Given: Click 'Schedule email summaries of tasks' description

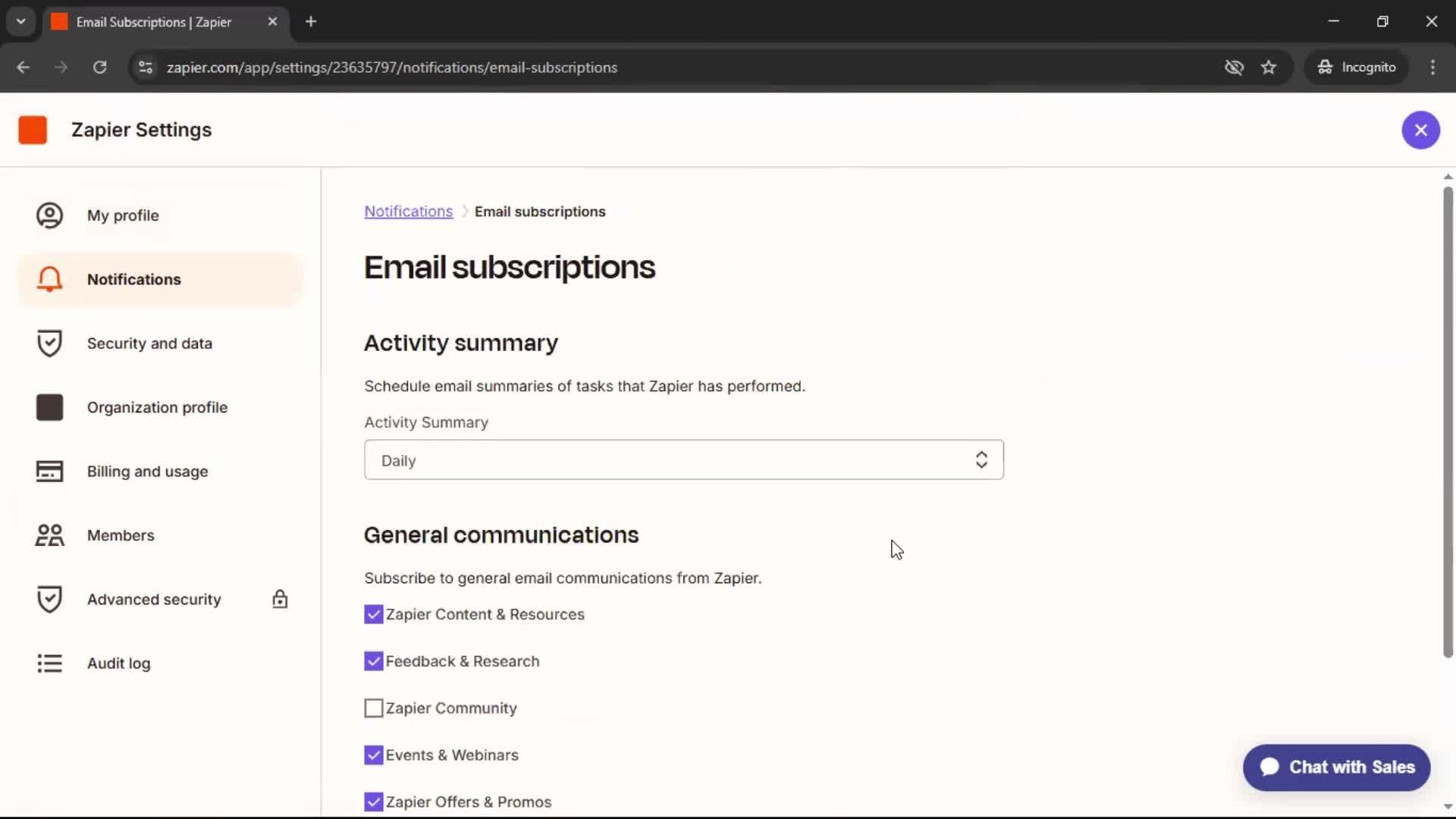Looking at the screenshot, I should (x=585, y=386).
